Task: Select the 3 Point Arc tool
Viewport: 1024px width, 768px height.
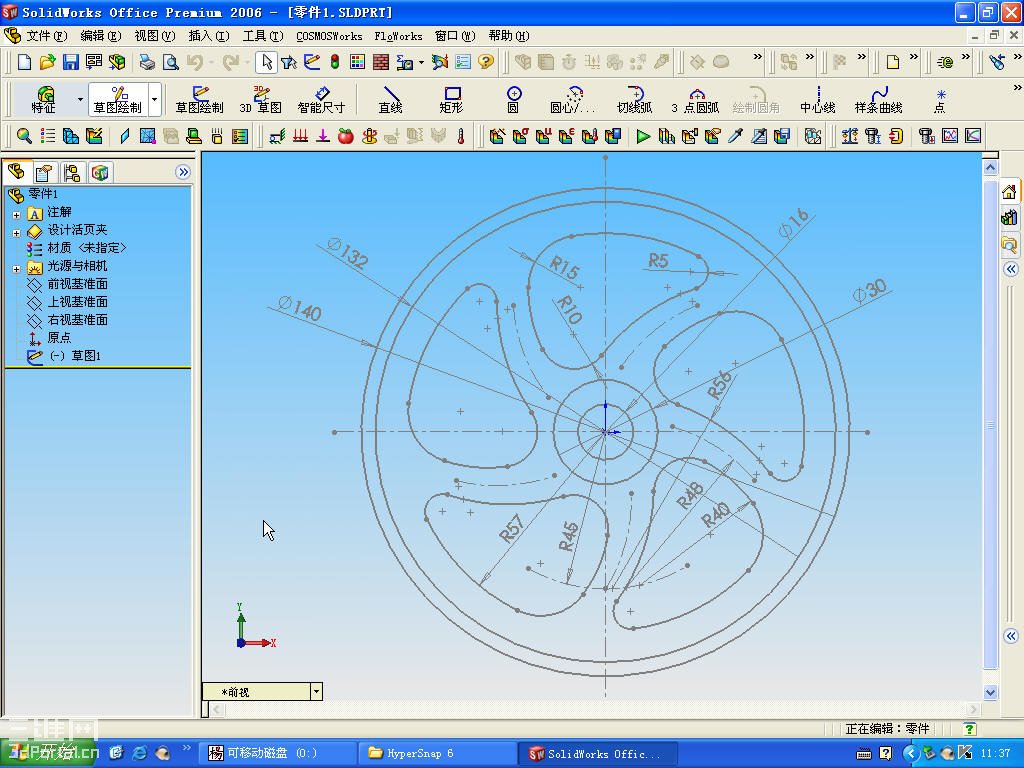Action: click(696, 99)
